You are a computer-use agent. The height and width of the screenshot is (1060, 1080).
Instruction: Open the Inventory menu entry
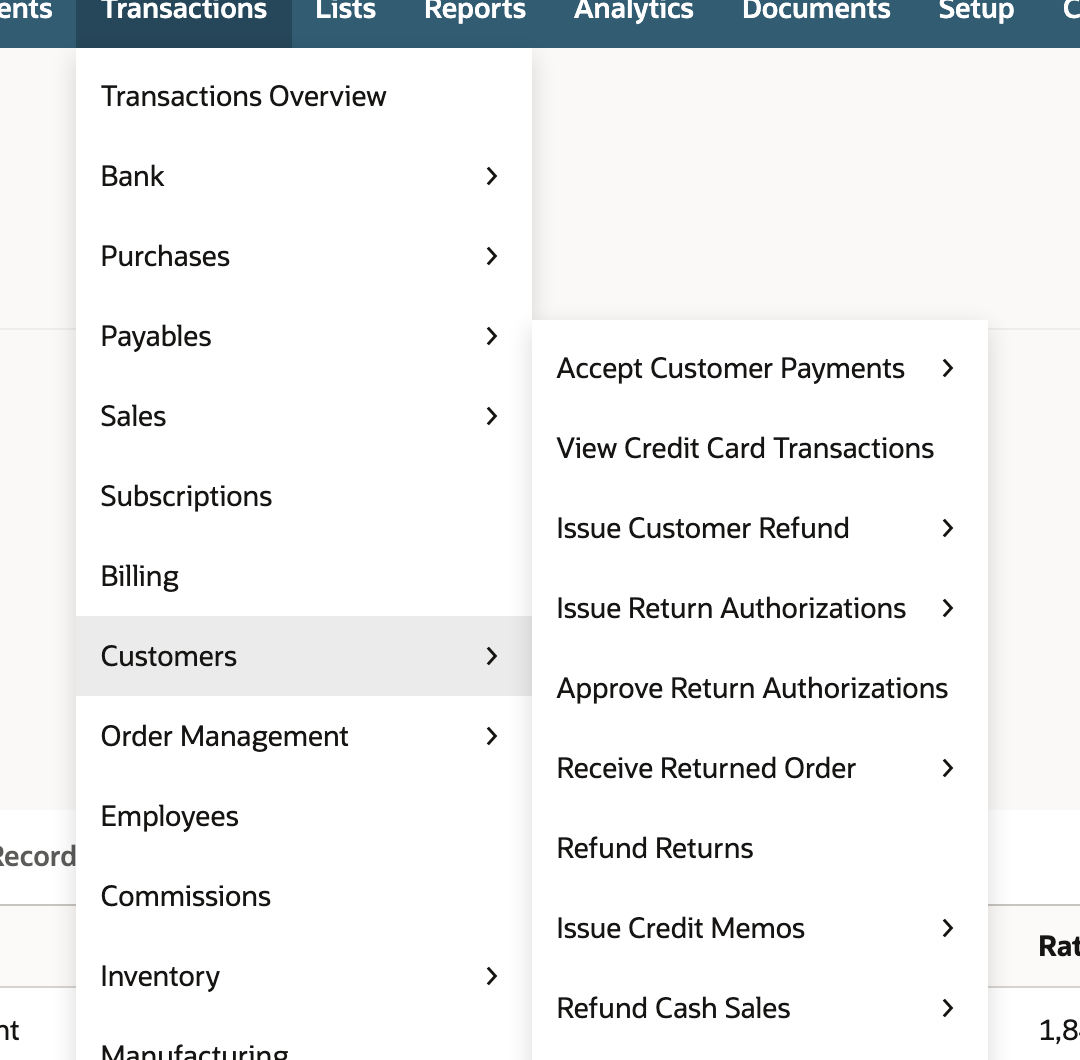pyautogui.click(x=304, y=976)
